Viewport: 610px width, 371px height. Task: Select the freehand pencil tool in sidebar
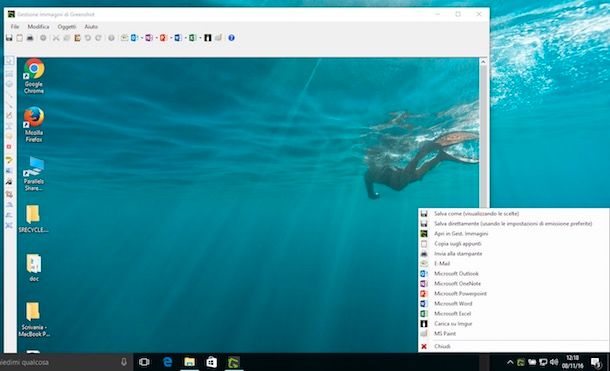click(x=9, y=116)
